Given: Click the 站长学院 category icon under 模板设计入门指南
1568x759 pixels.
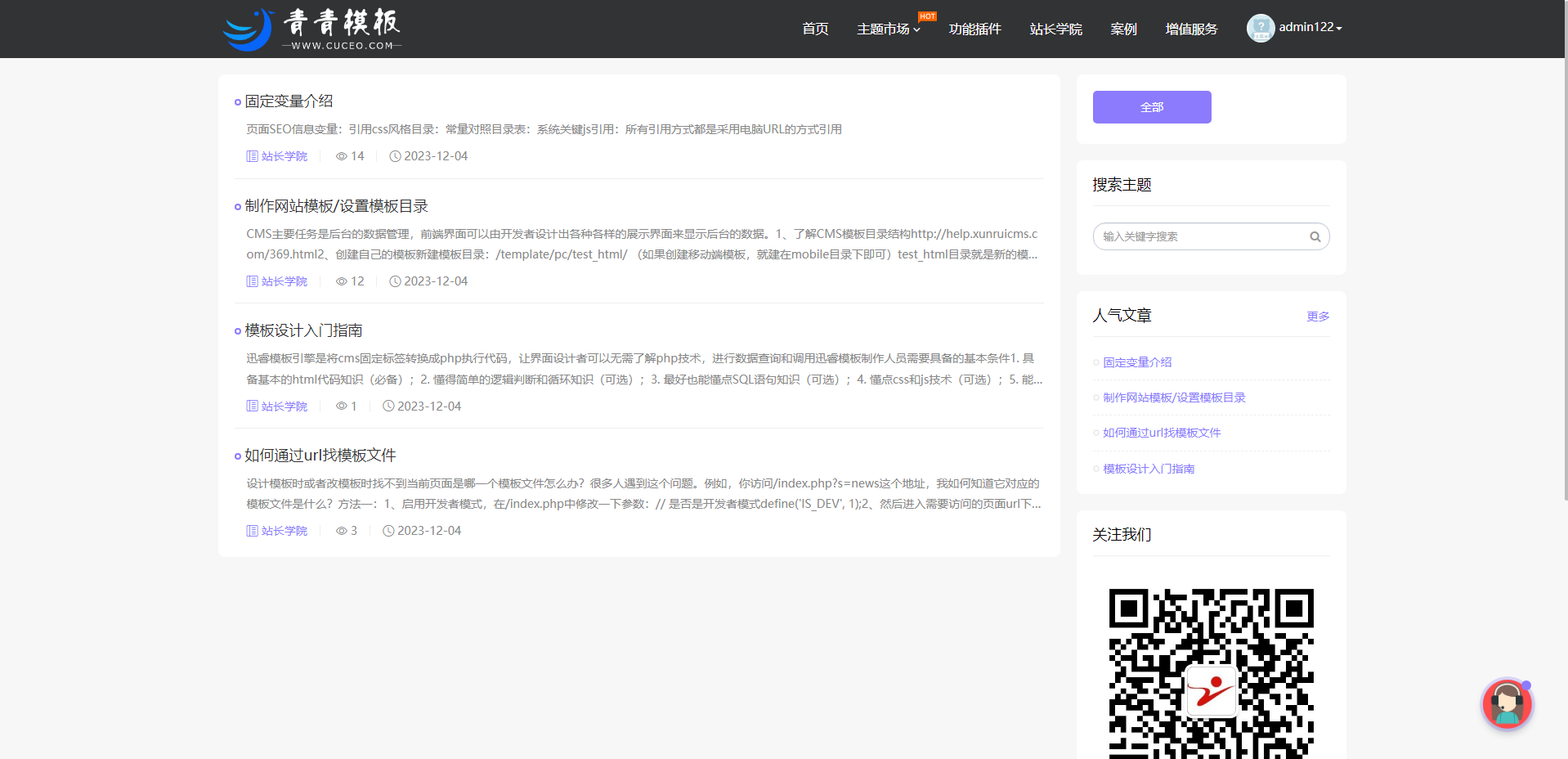Looking at the screenshot, I should 252,406.
